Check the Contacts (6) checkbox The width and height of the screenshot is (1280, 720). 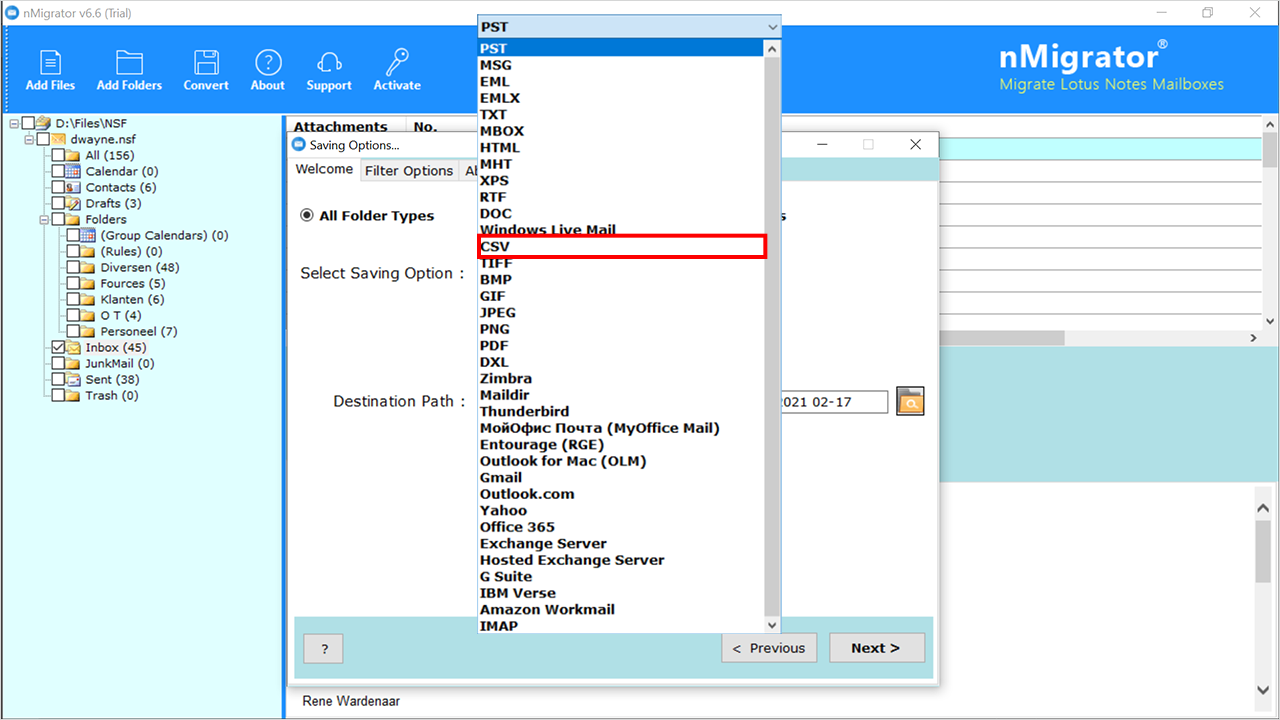click(58, 187)
